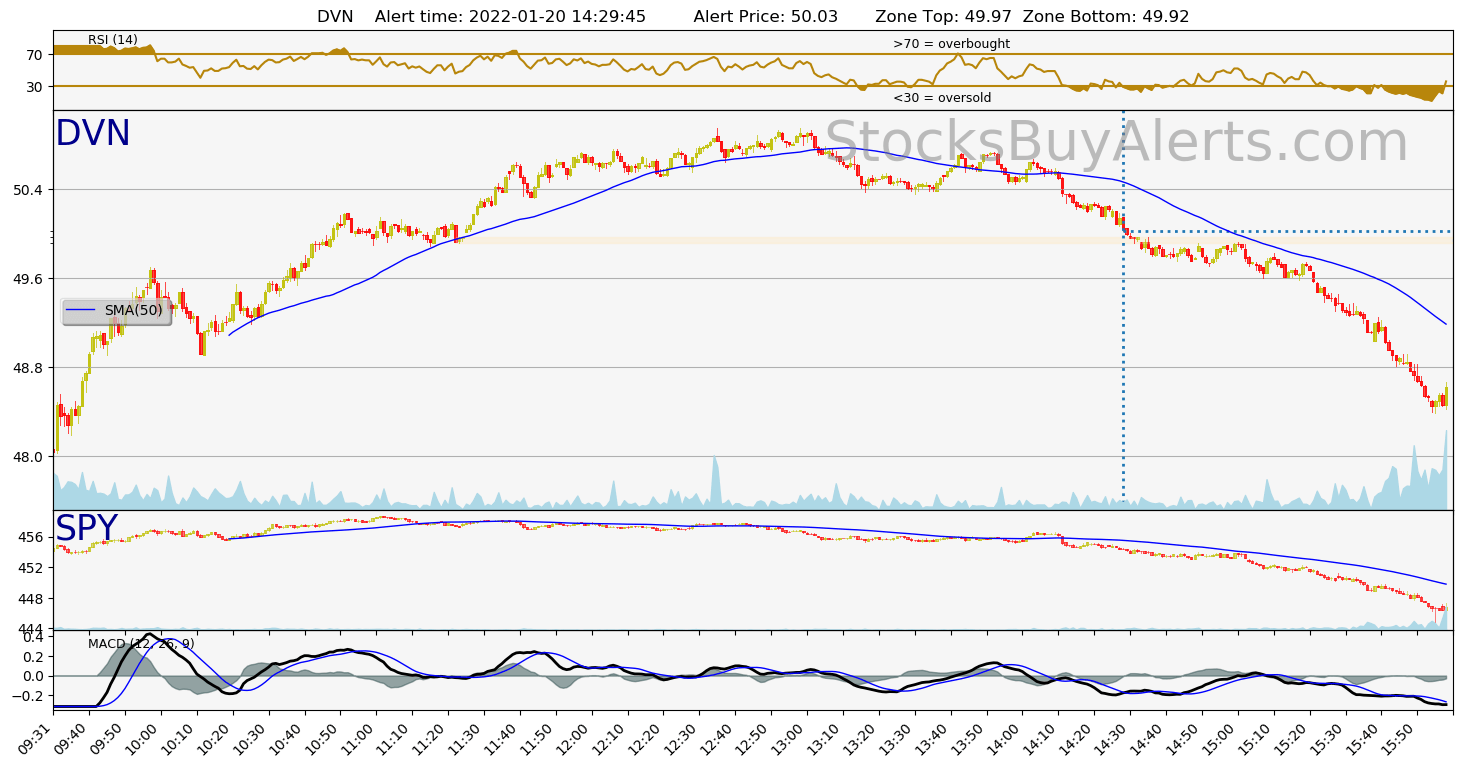Click the MACD 0.4 axis label
The image size is (1468, 768).
point(34,637)
